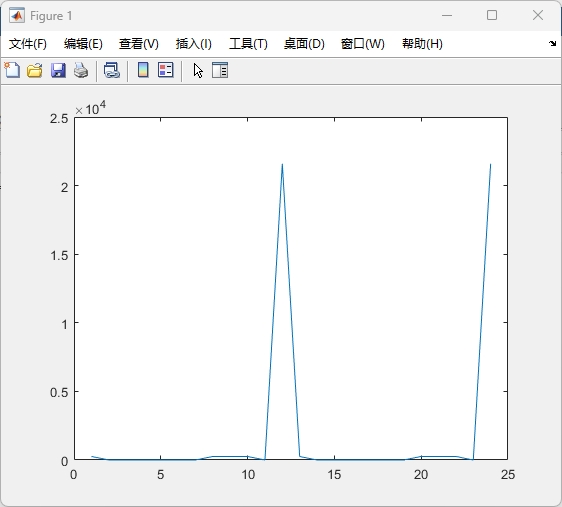
Task: Save the figure with floppy disk icon
Action: pos(58,70)
